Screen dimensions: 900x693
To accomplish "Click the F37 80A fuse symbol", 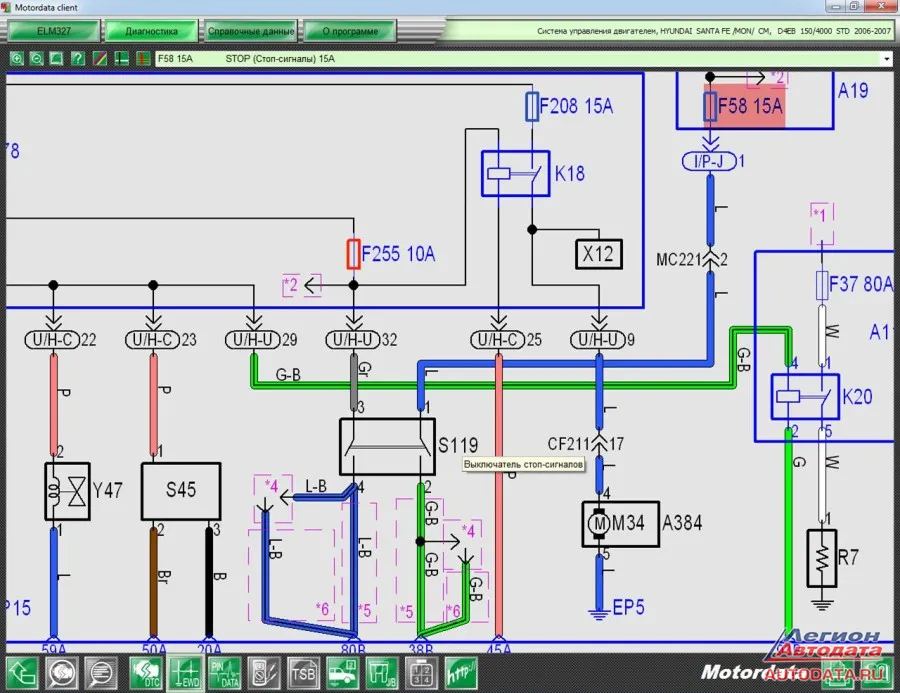I will pyautogui.click(x=822, y=285).
